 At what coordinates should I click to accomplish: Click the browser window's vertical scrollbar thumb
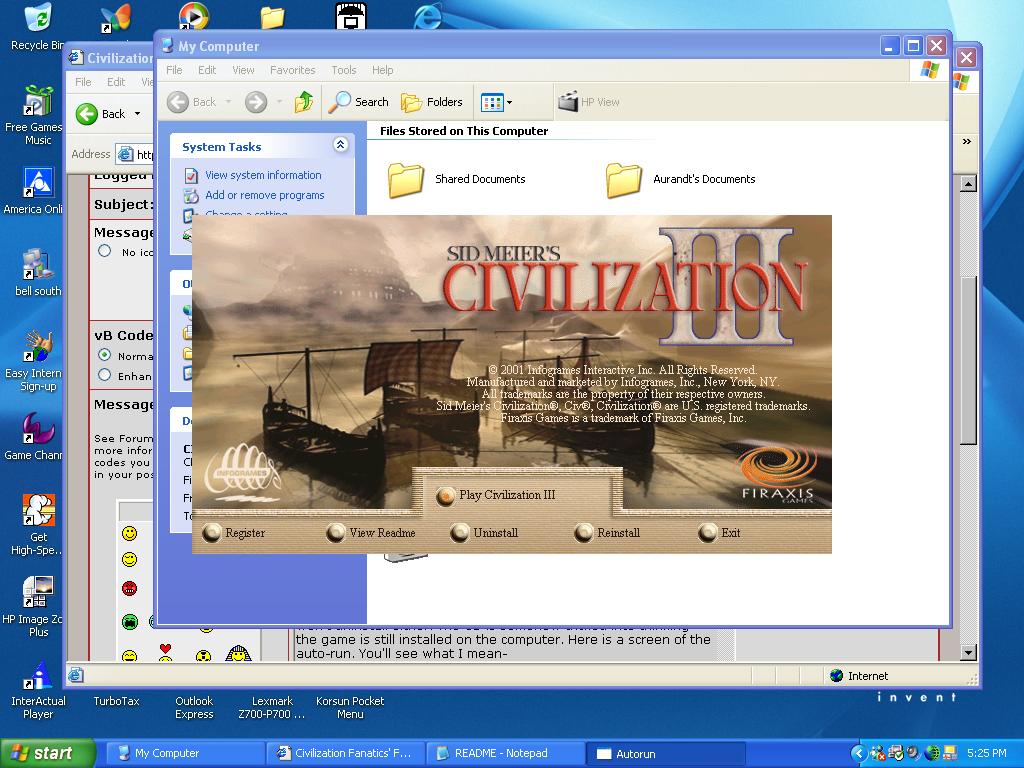[x=968, y=359]
